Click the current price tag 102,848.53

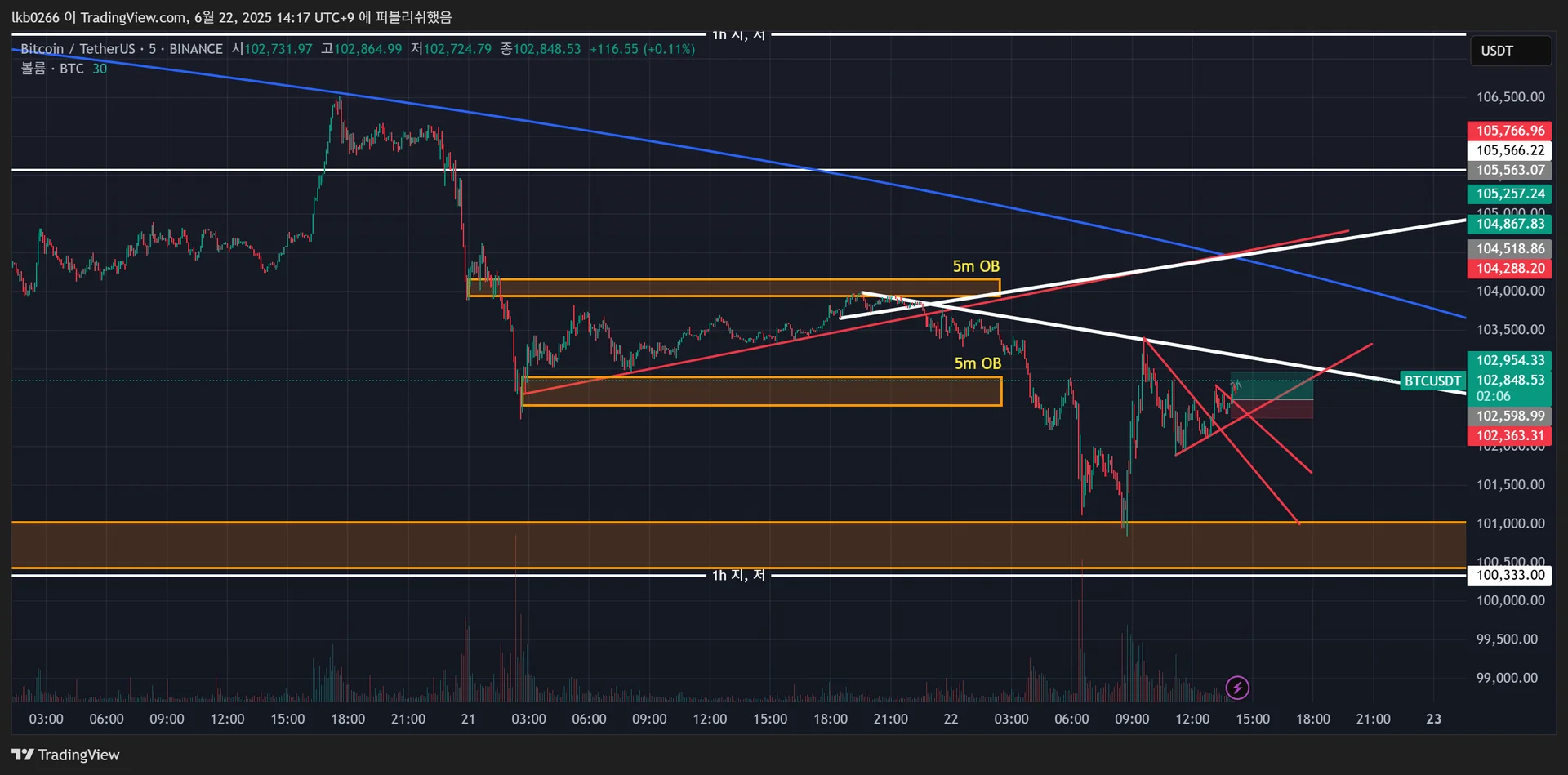(1509, 380)
